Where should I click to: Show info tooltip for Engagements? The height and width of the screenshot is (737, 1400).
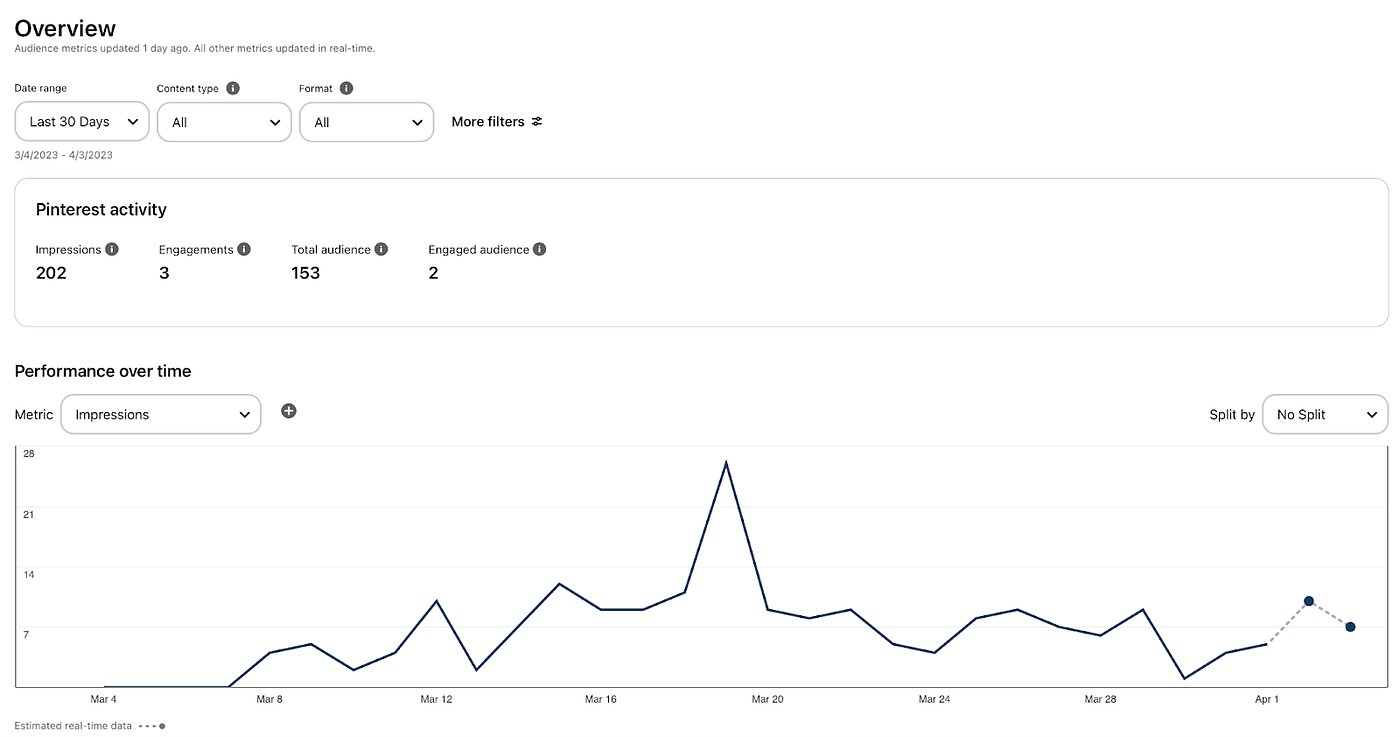(x=244, y=249)
